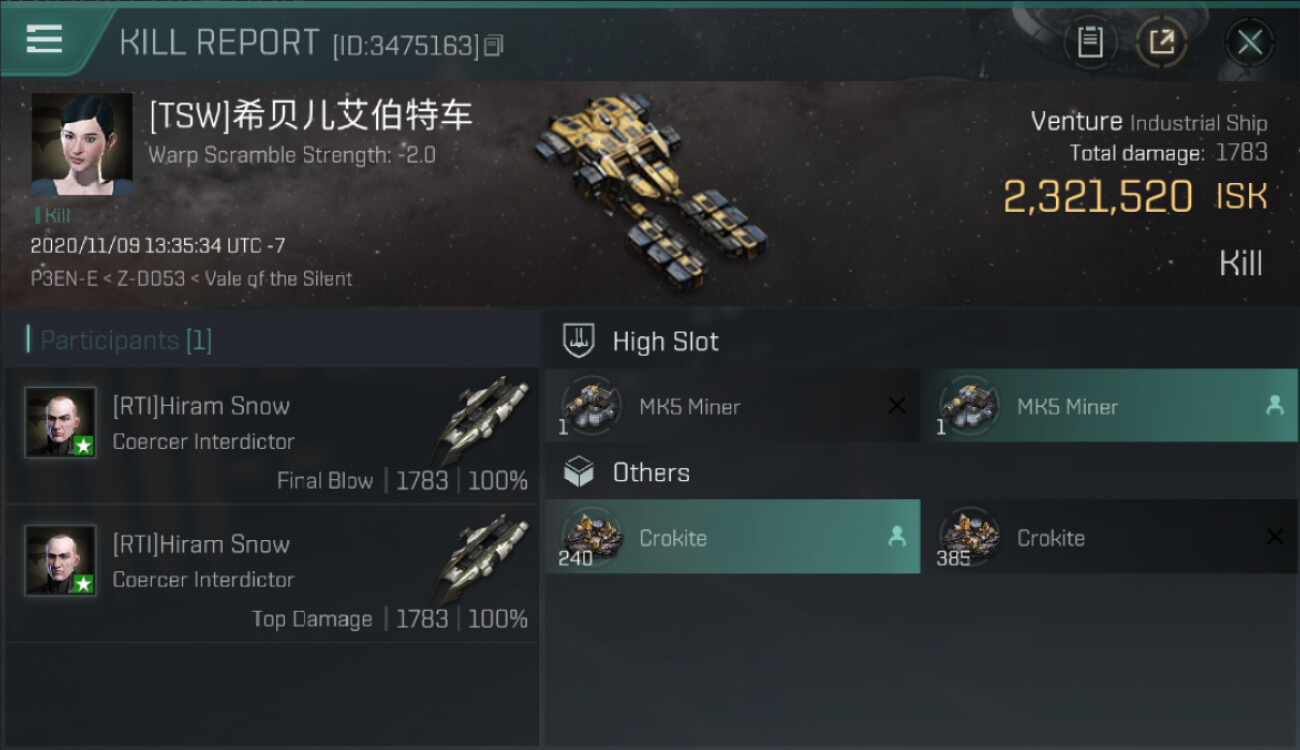Select the dropped MK5 Miner item
The height and width of the screenshot is (750, 1300).
1109,406
